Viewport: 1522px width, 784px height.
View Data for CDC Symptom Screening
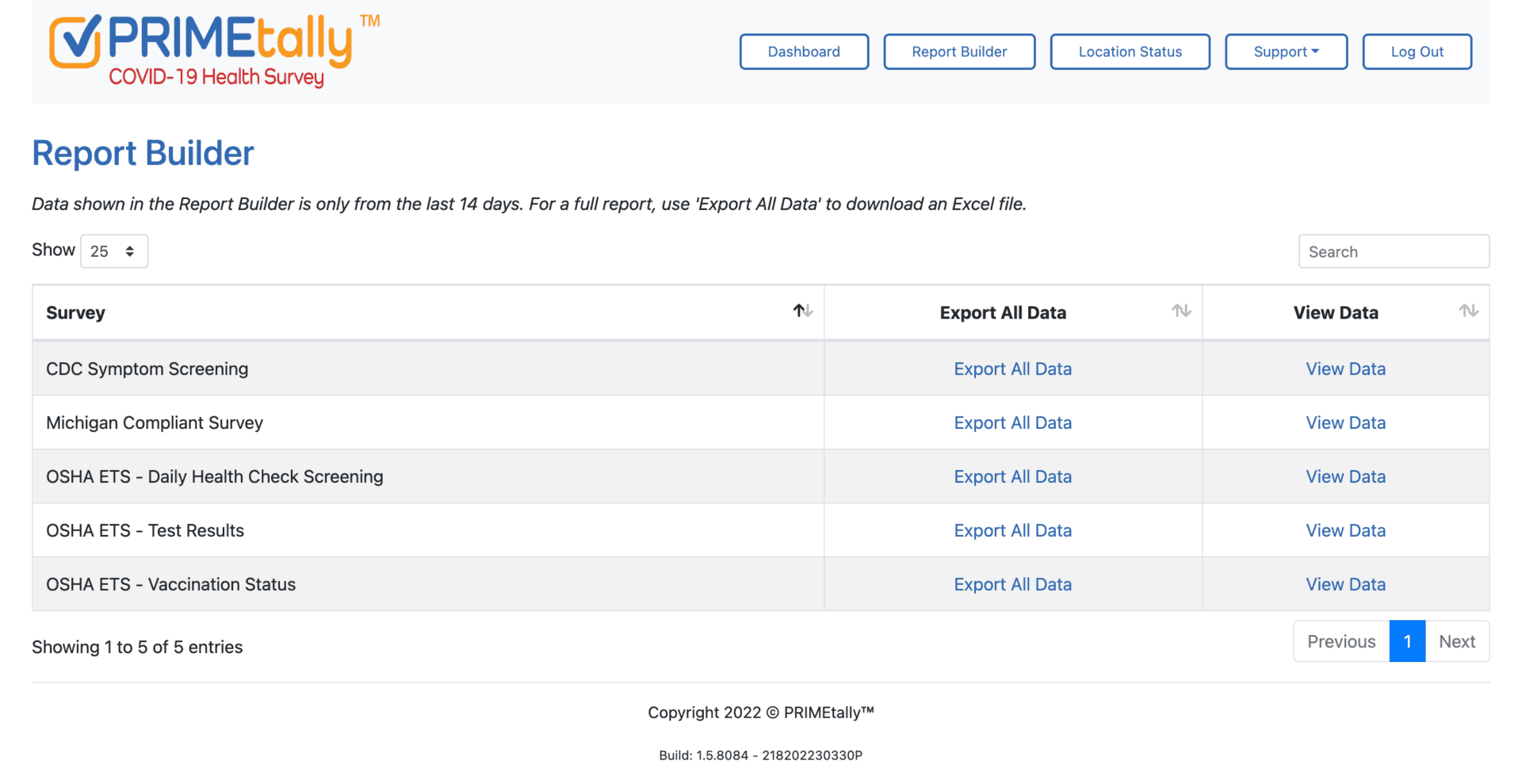point(1345,369)
